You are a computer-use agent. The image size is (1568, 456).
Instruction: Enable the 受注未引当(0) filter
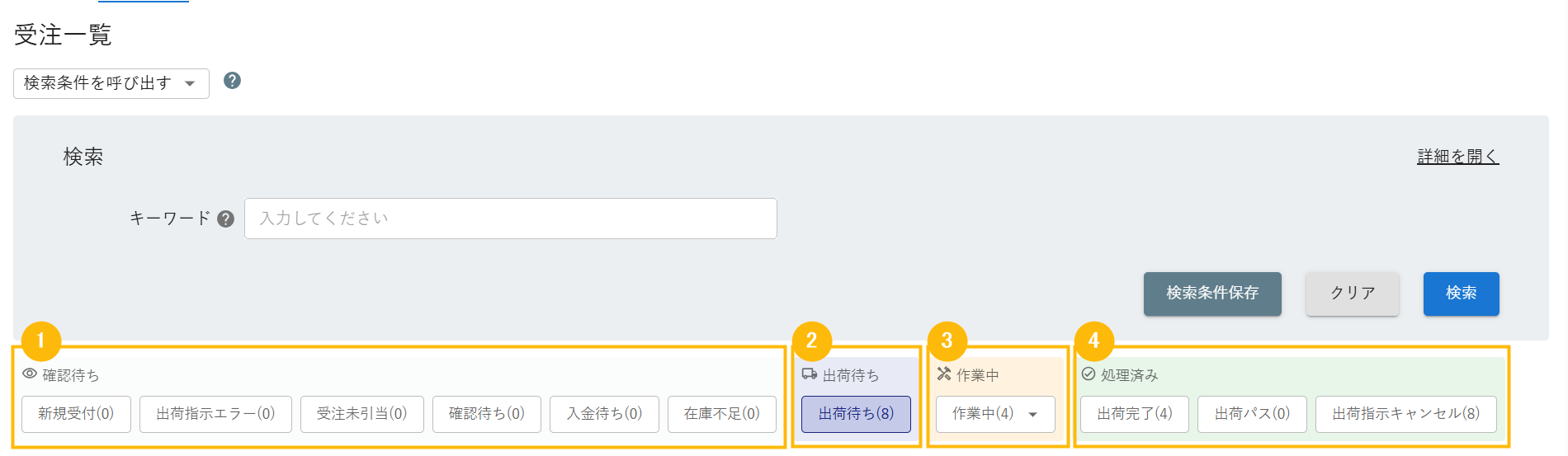[x=361, y=414]
